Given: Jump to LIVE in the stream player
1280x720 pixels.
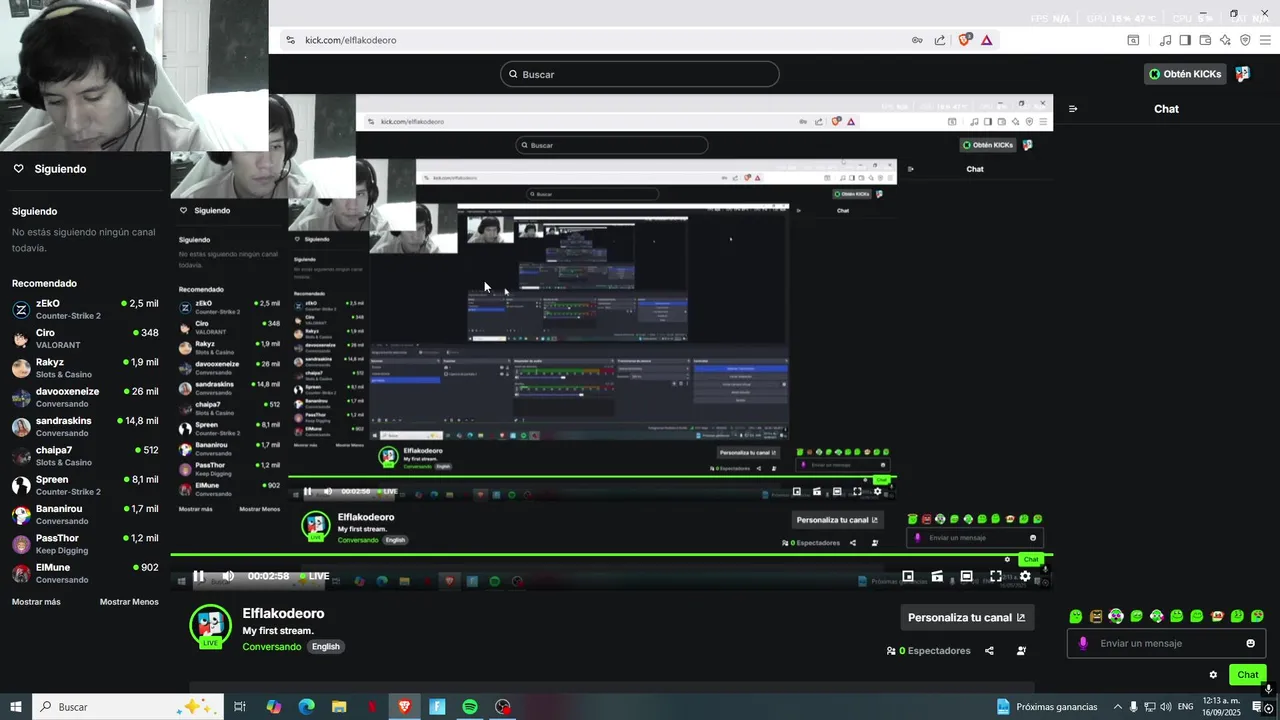Looking at the screenshot, I should pos(314,576).
